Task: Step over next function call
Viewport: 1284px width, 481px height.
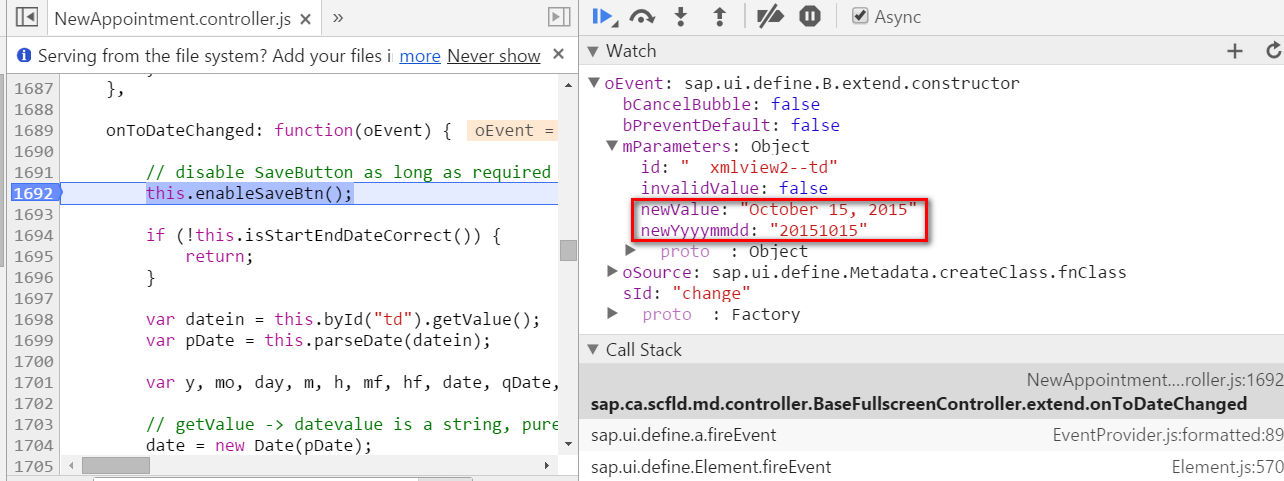Action: (642, 16)
